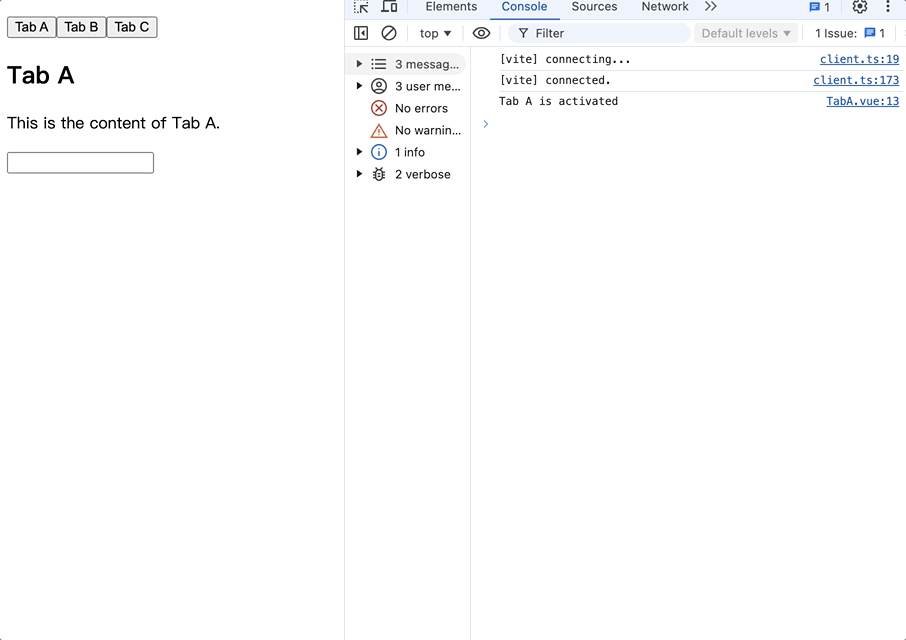The width and height of the screenshot is (906, 640).
Task: Select the verbose bug icon filter
Action: [x=378, y=174]
